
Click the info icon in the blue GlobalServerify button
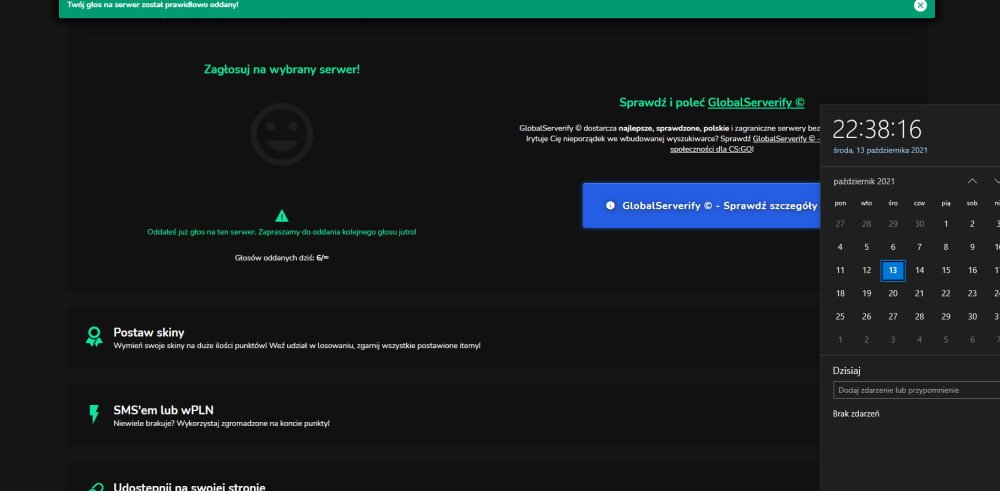click(x=610, y=205)
